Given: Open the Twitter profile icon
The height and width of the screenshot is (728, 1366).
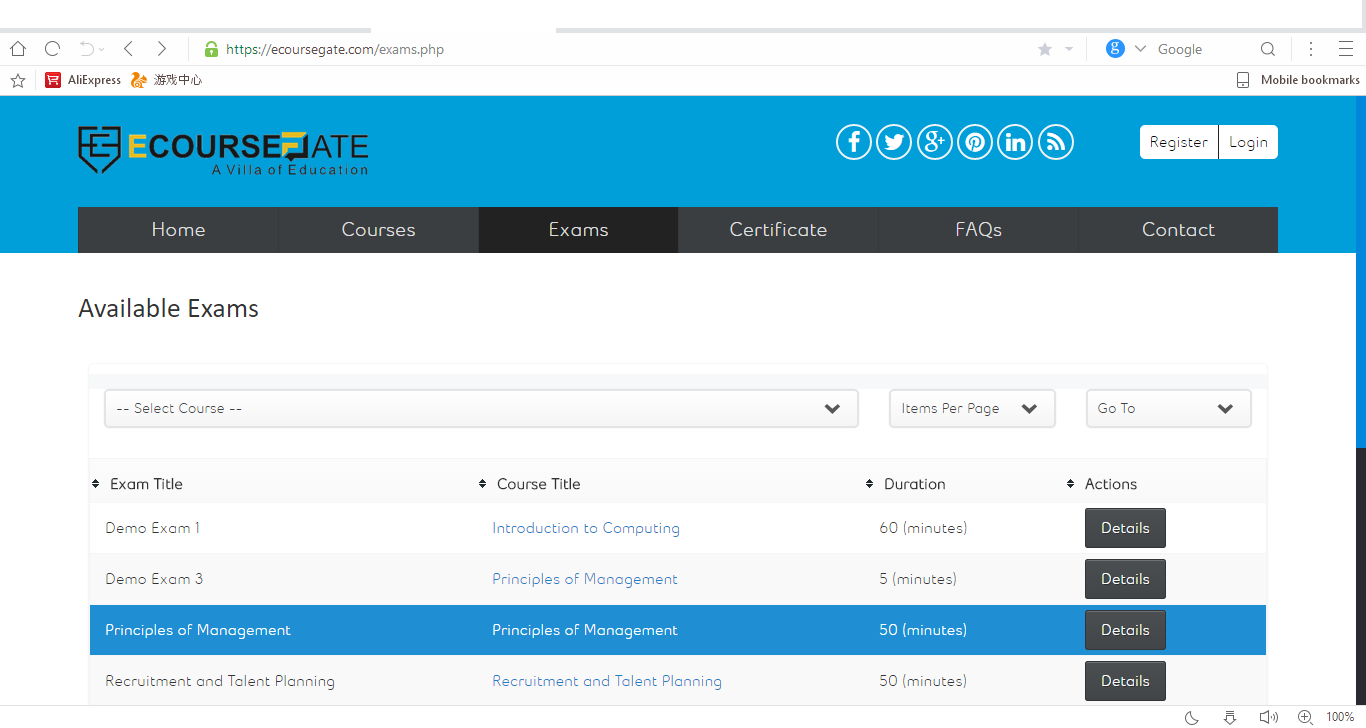Looking at the screenshot, I should coord(894,141).
